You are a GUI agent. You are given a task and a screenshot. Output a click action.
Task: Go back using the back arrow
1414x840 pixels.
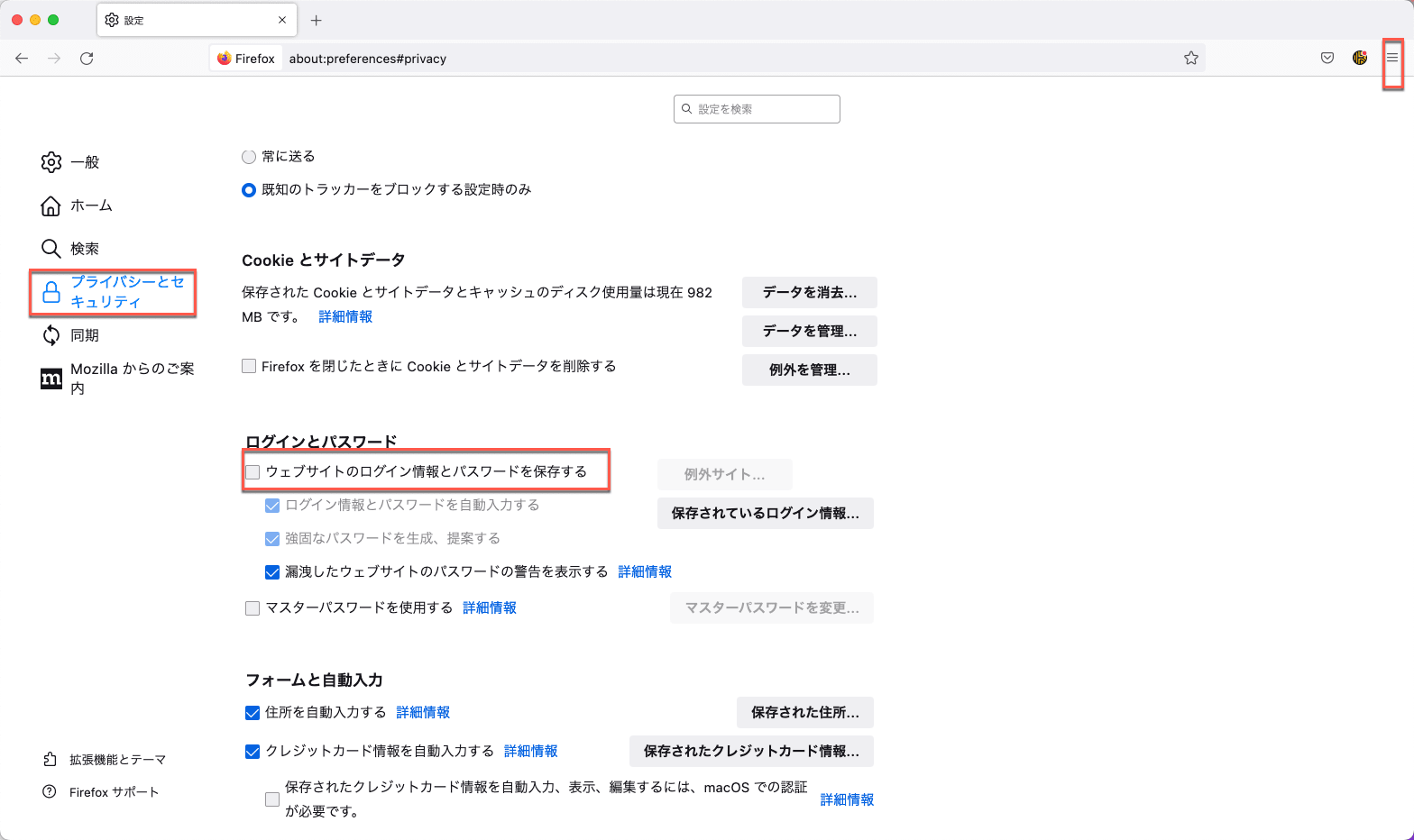[22, 58]
